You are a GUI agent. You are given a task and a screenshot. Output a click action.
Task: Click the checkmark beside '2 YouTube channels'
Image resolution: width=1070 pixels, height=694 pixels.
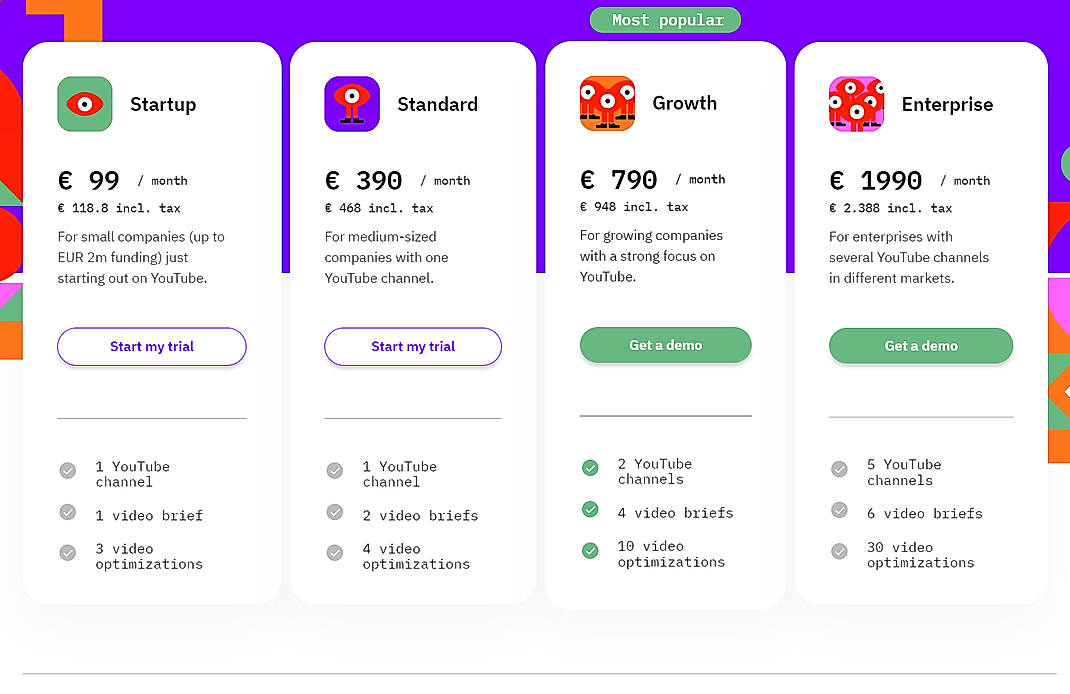[x=590, y=467]
